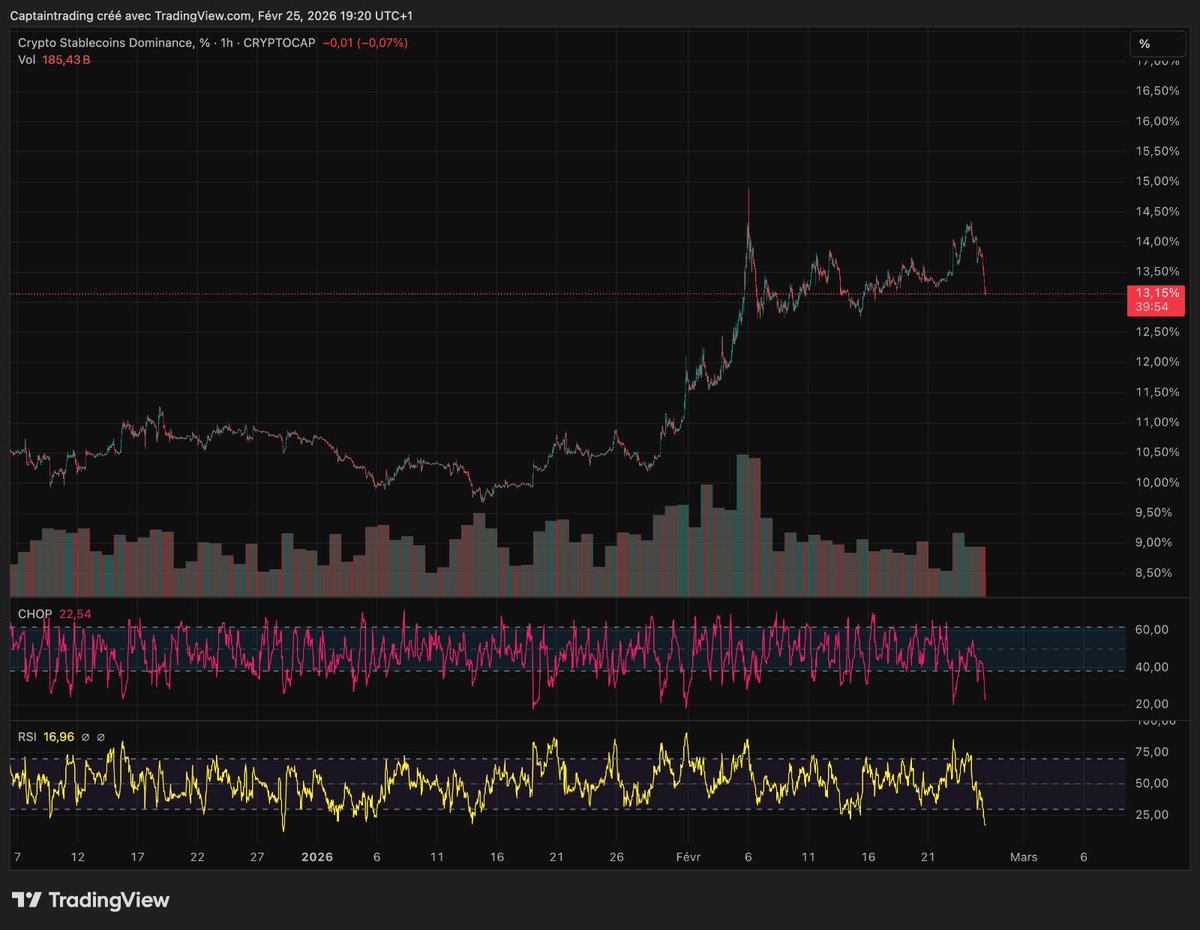Viewport: 1200px width, 930px height.
Task: Click the CHOP scale value 20,00
Action: pos(1154,704)
